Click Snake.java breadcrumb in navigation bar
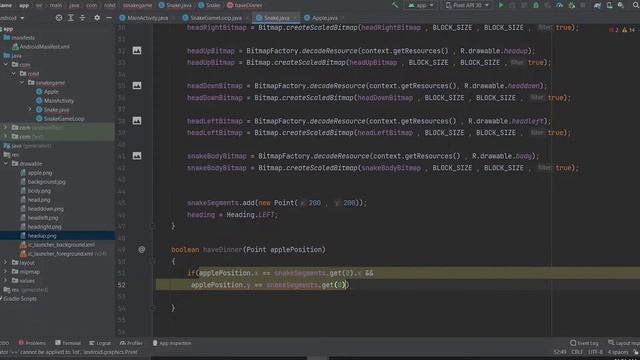The height and width of the screenshot is (360, 640). click(175, 5)
